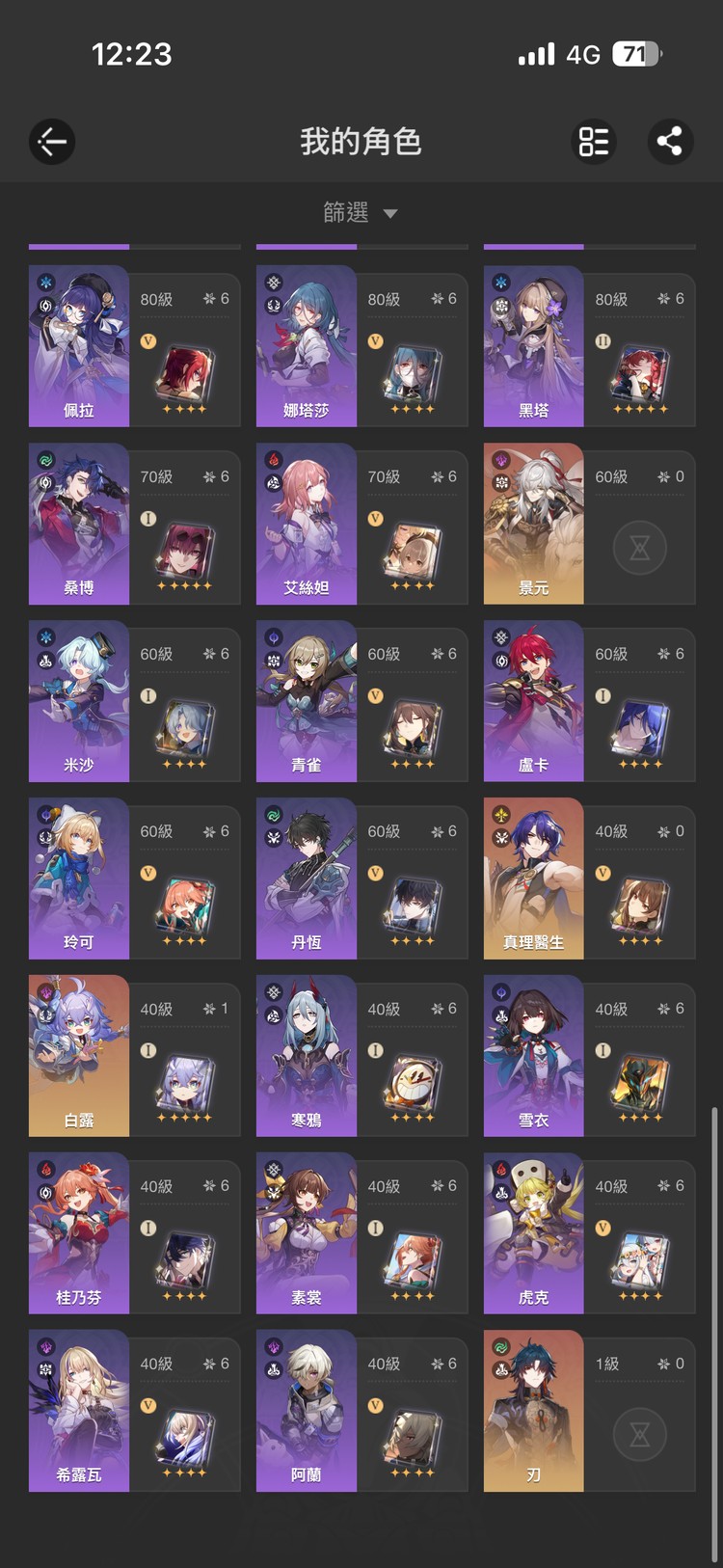Open 桂乃芬 character card
The image size is (723, 1568).
[x=79, y=1233]
